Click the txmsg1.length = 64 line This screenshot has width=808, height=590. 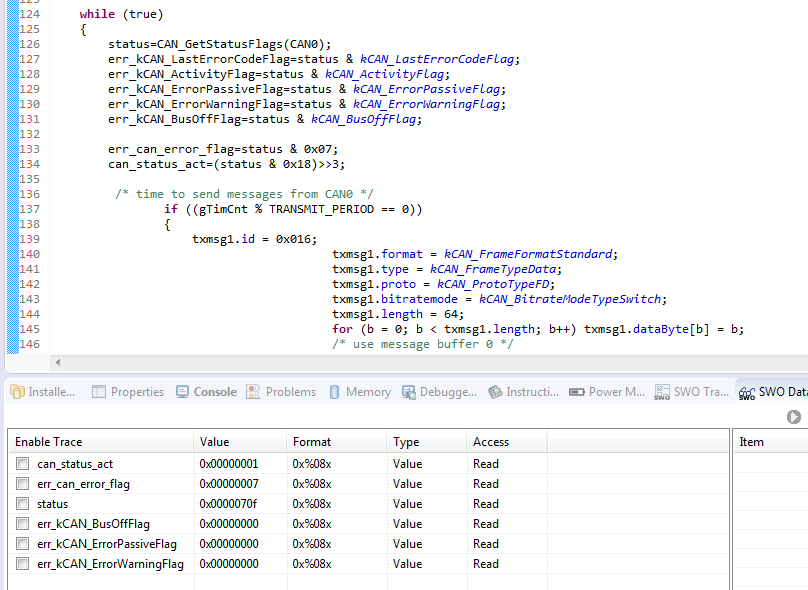point(398,314)
